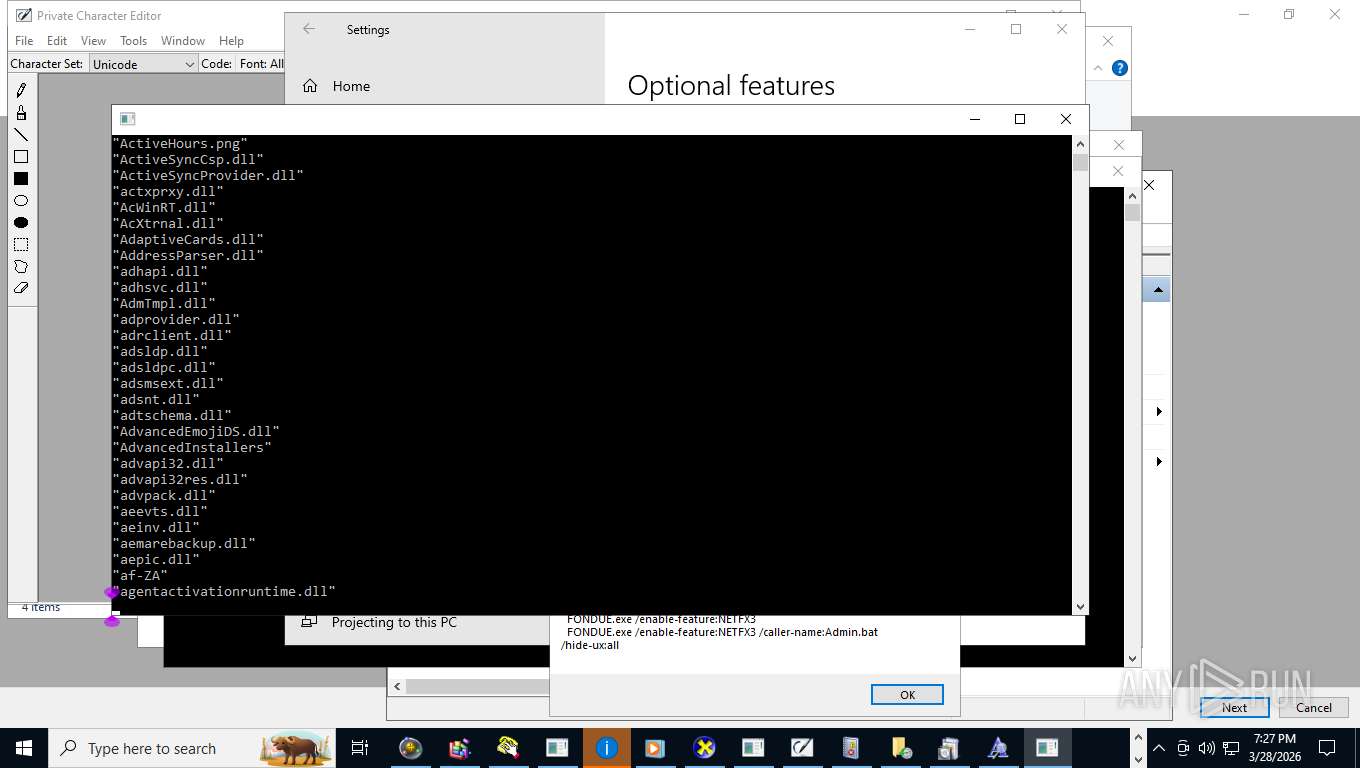Viewport: 1360px width, 768px height.
Task: Click the console window's title bar icon
Action: [127, 119]
